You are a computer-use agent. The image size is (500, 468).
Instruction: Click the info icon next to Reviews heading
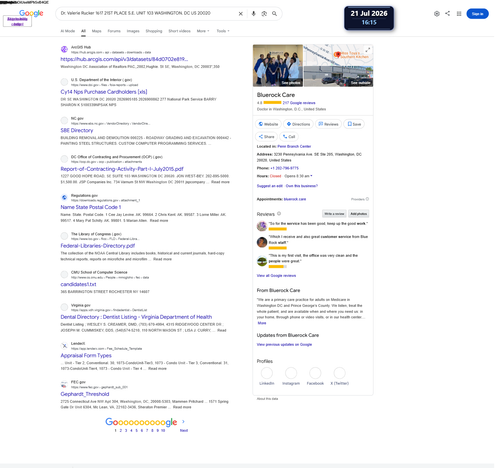(279, 214)
